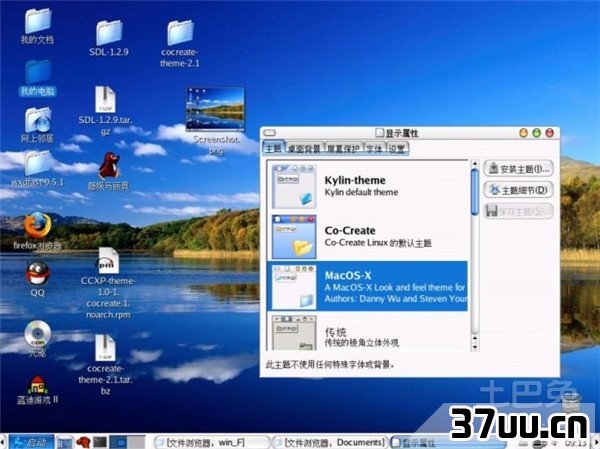
Task: Select the SDL-1.2.9.tar.gz archive file
Action: pos(106,100)
